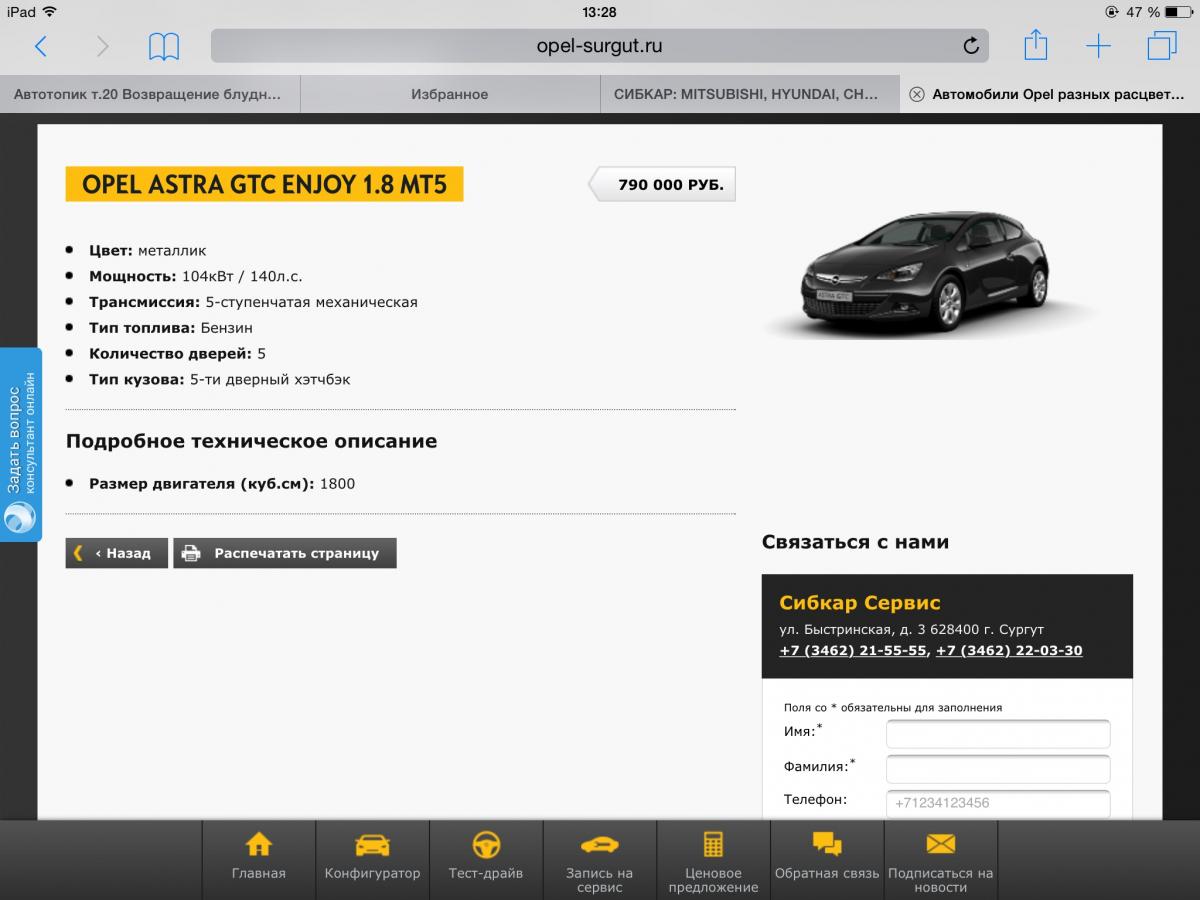Click the Количество дверей: 5 row

coord(177,354)
